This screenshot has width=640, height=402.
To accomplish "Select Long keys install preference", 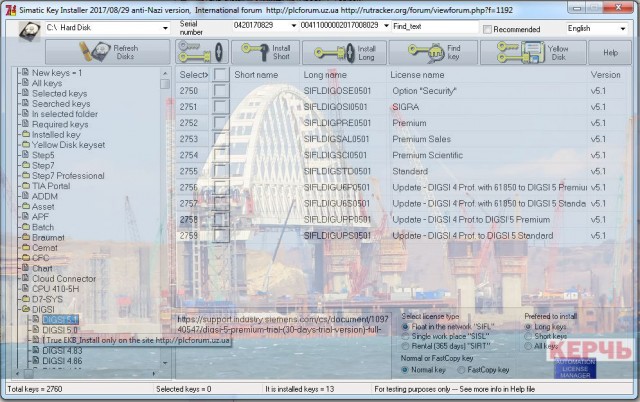I will point(528,326).
